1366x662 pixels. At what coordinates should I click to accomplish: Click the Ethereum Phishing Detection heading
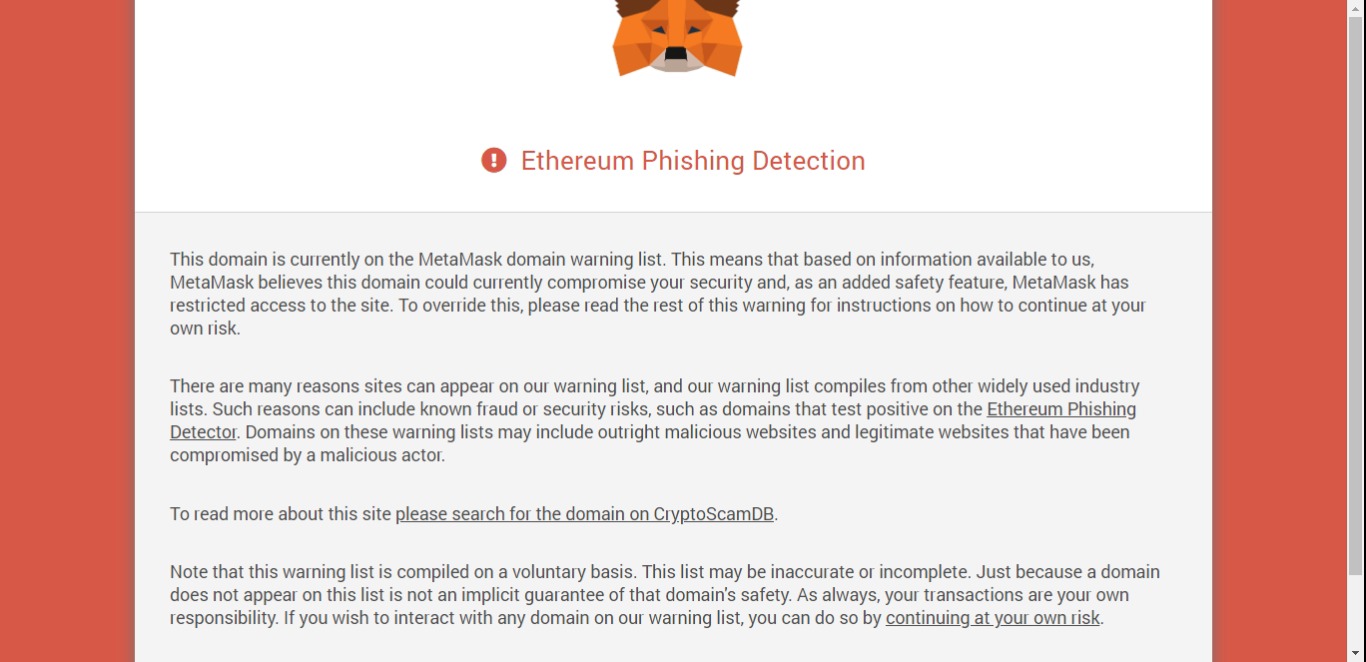[693, 160]
